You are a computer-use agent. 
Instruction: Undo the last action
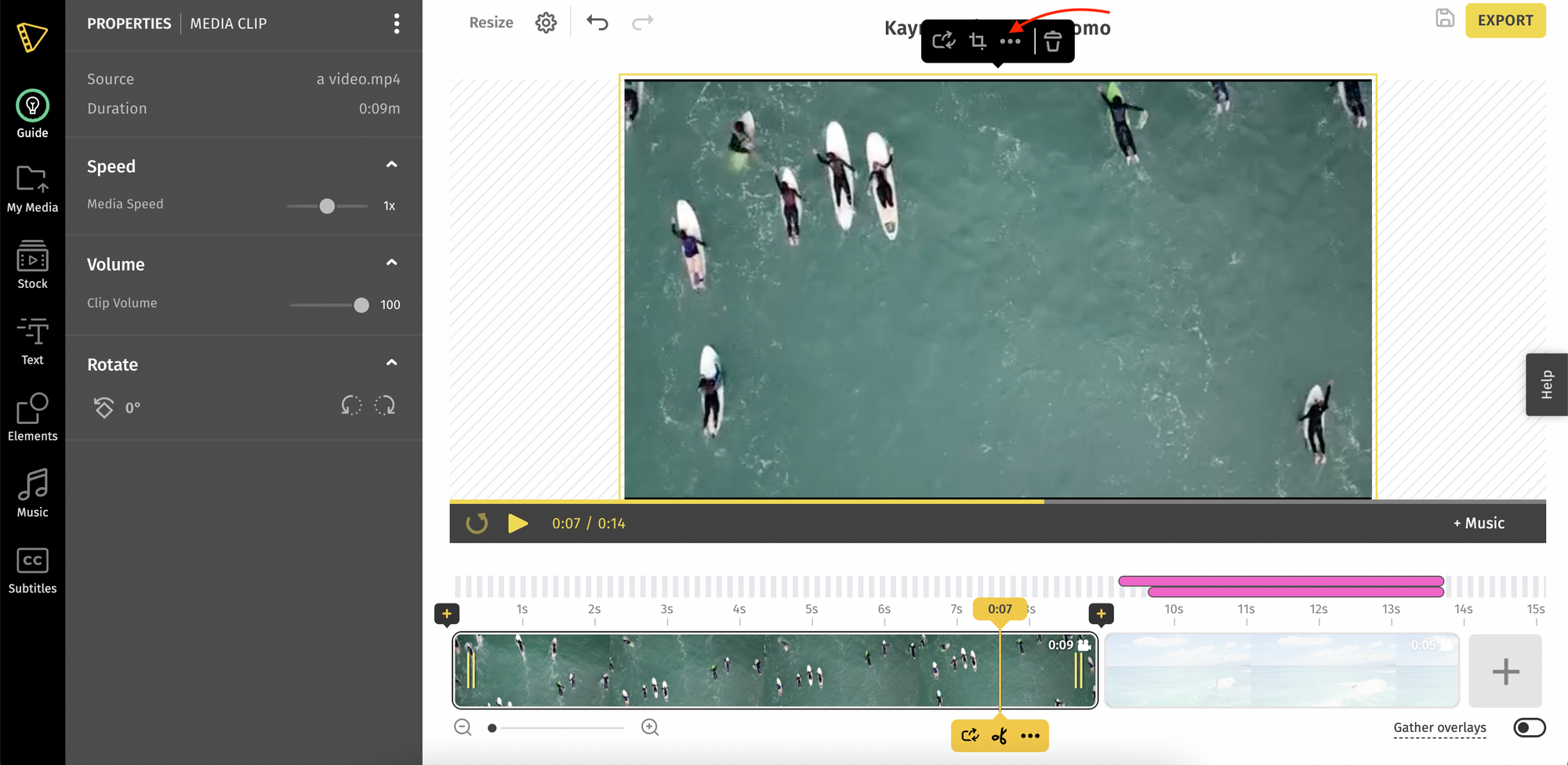597,23
